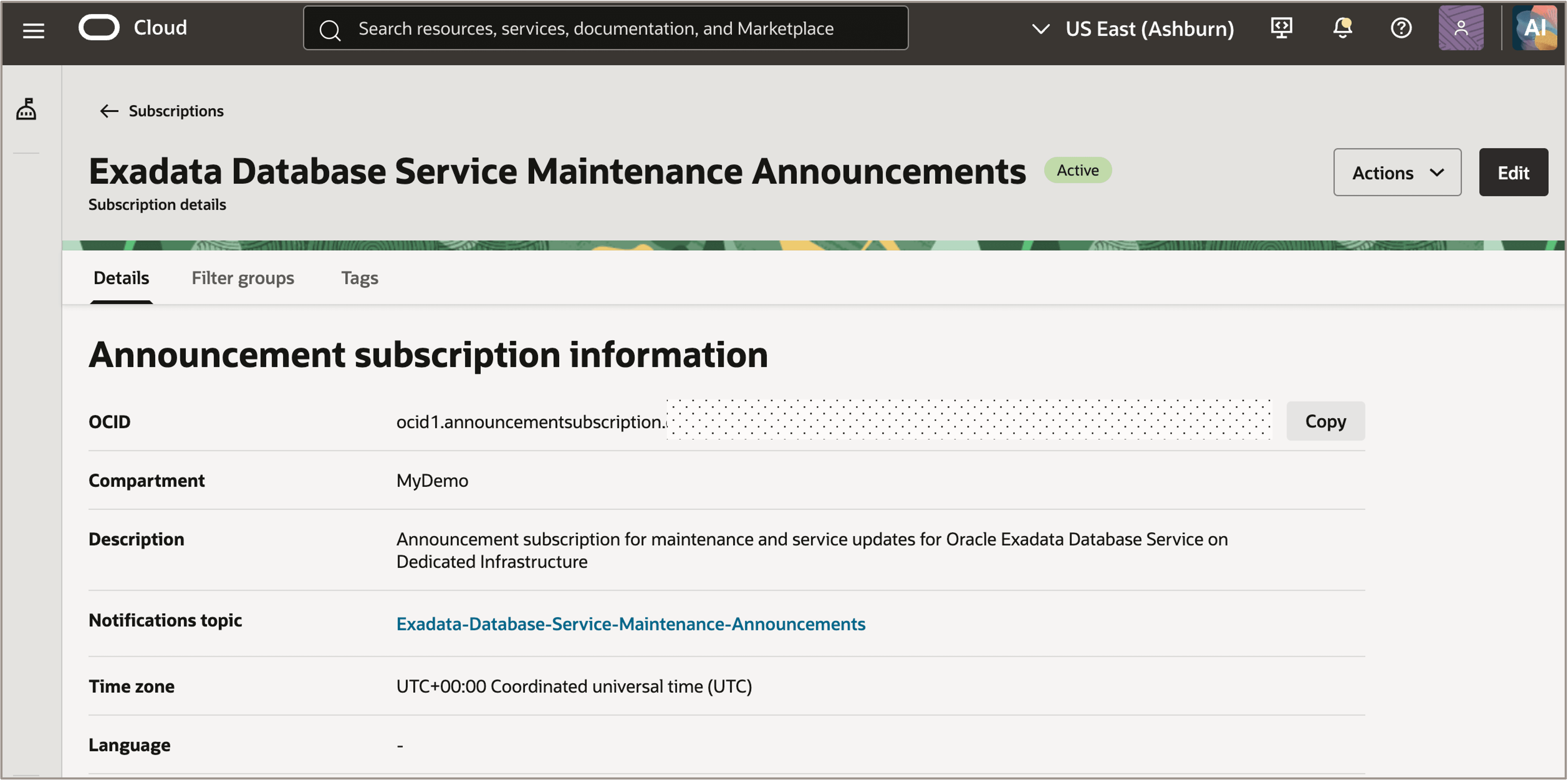Screen dimensions: 1568x781
Task: Click the chevron next to the region name
Action: (x=1040, y=29)
